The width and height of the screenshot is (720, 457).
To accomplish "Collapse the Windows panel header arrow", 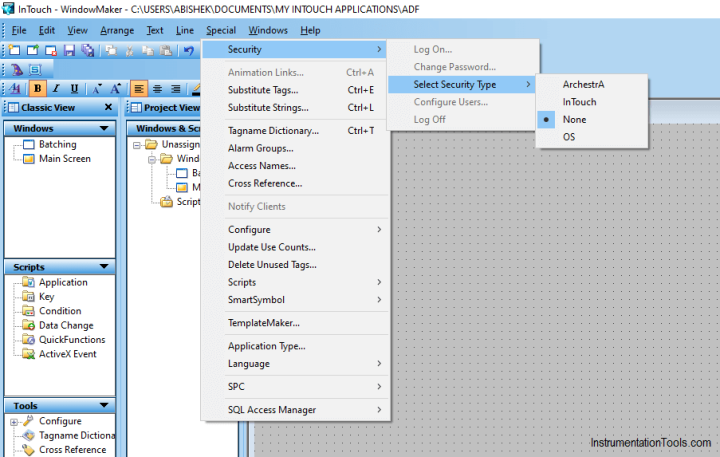I will tap(104, 128).
